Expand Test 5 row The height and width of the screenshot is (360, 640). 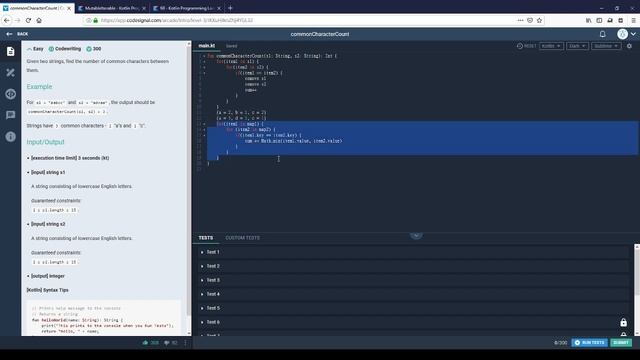(413, 308)
